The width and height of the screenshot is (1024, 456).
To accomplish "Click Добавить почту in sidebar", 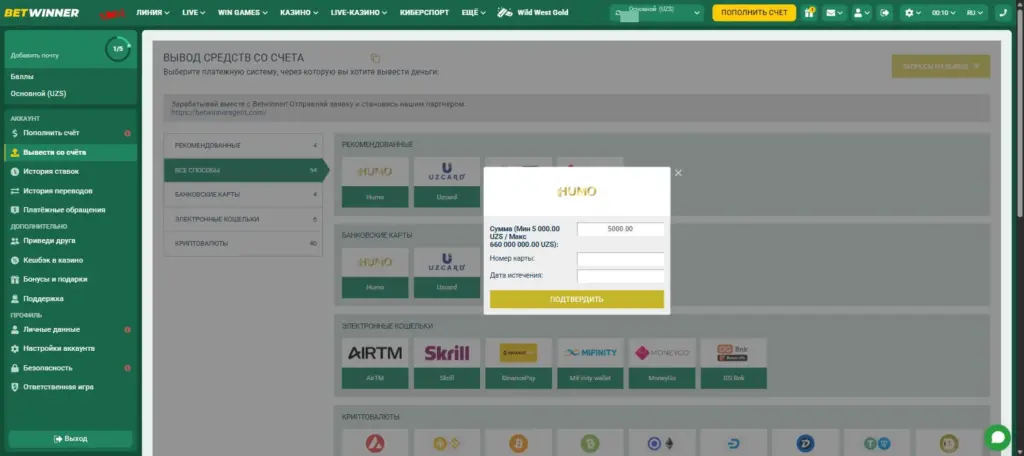I will point(35,56).
